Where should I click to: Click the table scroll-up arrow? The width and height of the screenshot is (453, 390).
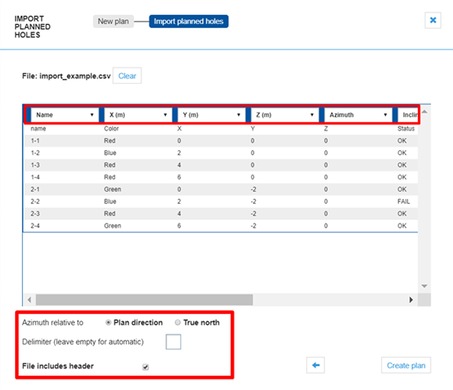(x=424, y=112)
